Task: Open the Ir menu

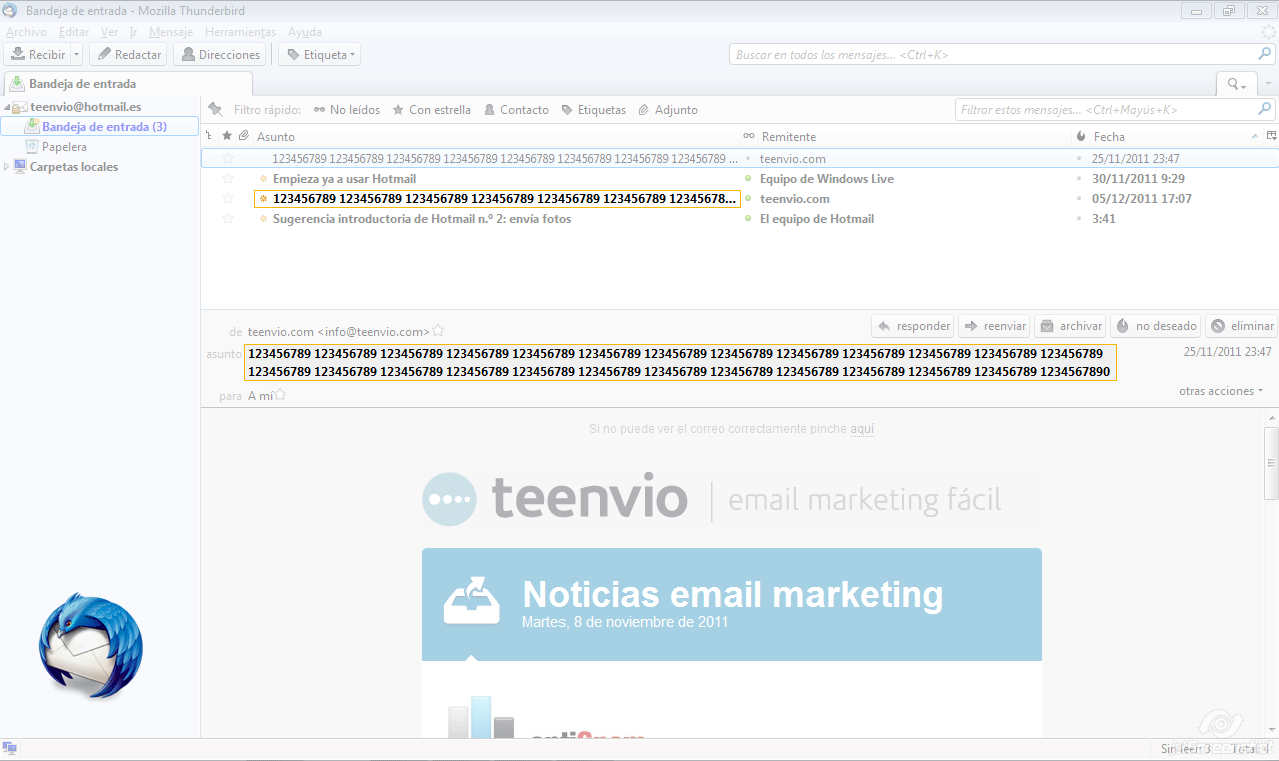Action: click(133, 32)
